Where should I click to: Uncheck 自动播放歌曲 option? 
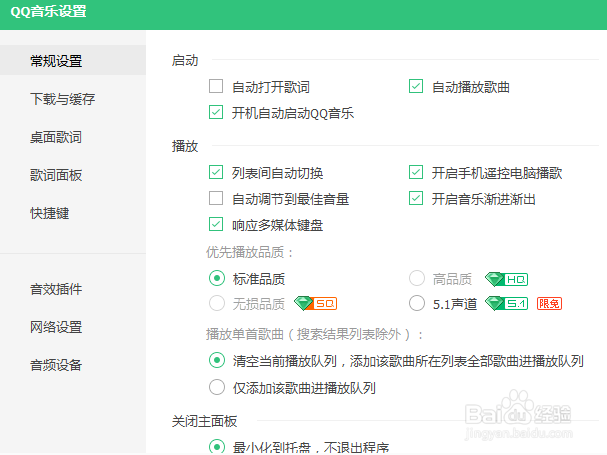(416, 86)
